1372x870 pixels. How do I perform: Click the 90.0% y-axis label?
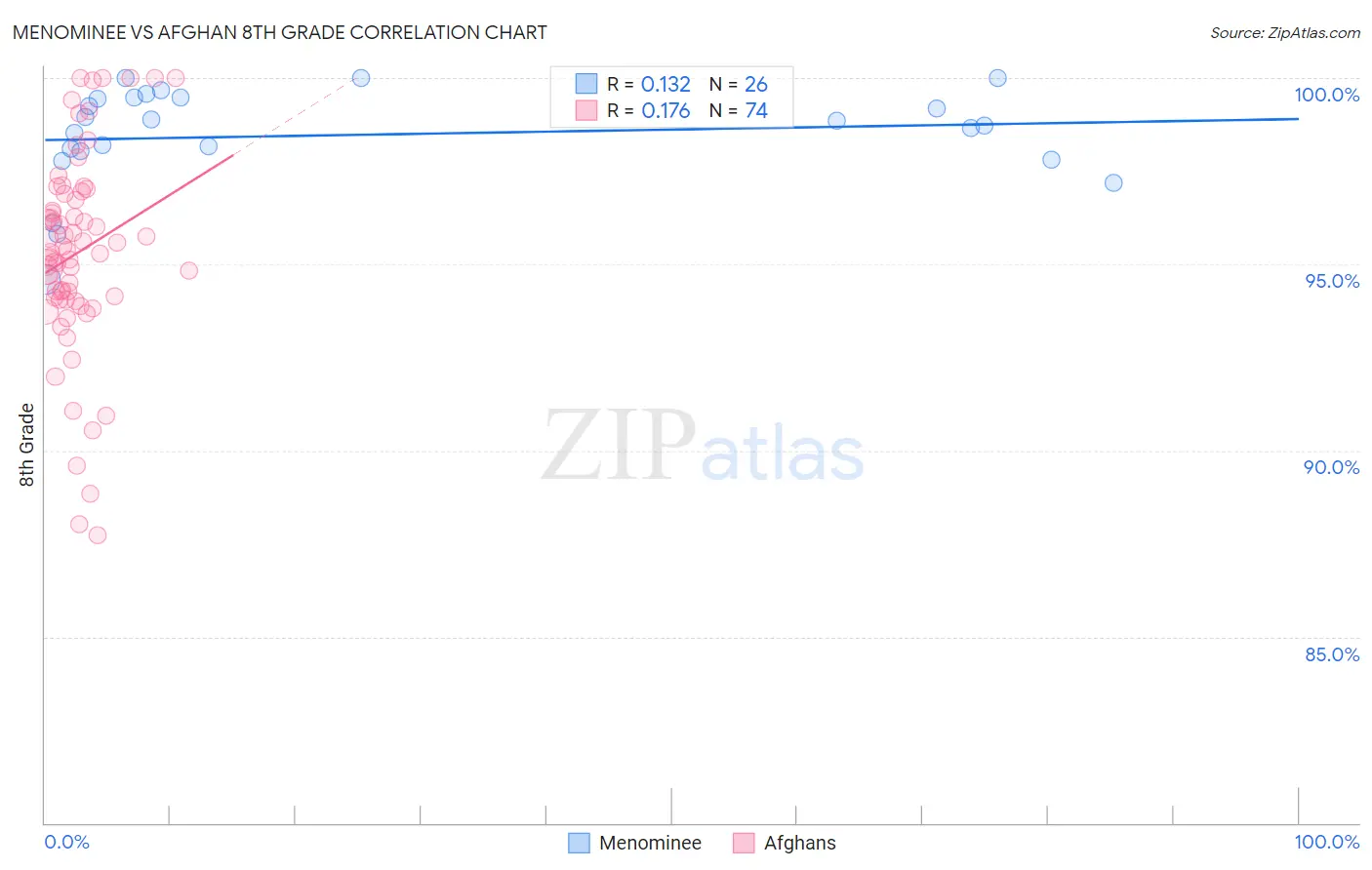coord(1332,467)
